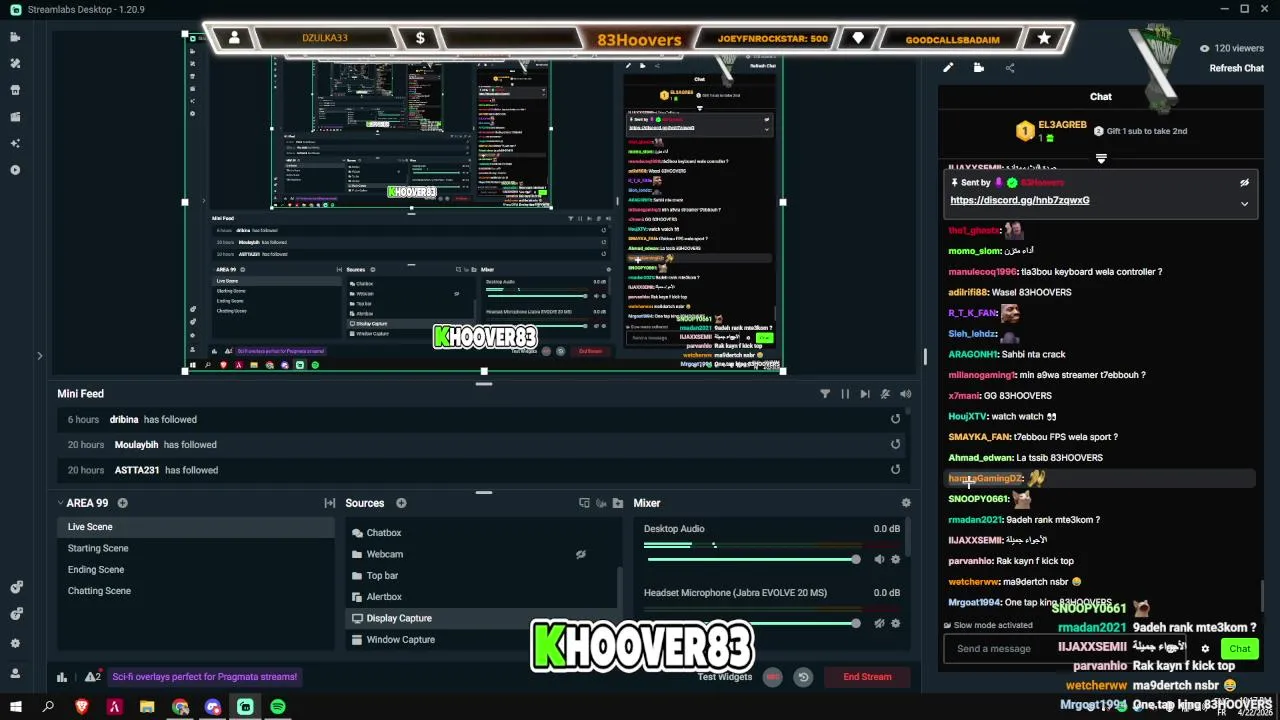Switch to Chatting Scene
This screenshot has width=1280, height=720.
click(195, 591)
